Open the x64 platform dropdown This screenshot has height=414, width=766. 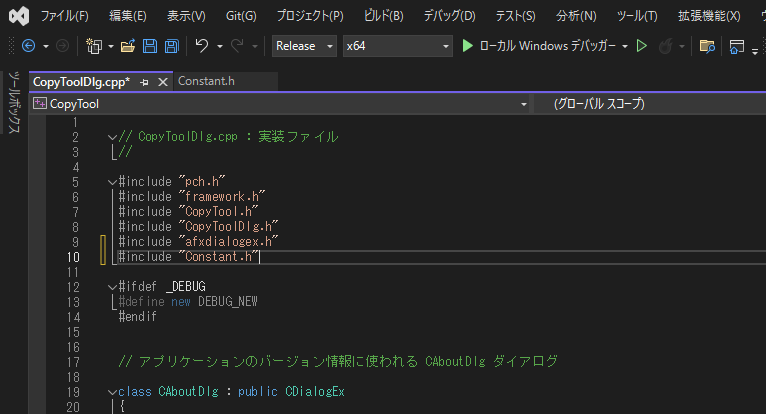click(396, 46)
